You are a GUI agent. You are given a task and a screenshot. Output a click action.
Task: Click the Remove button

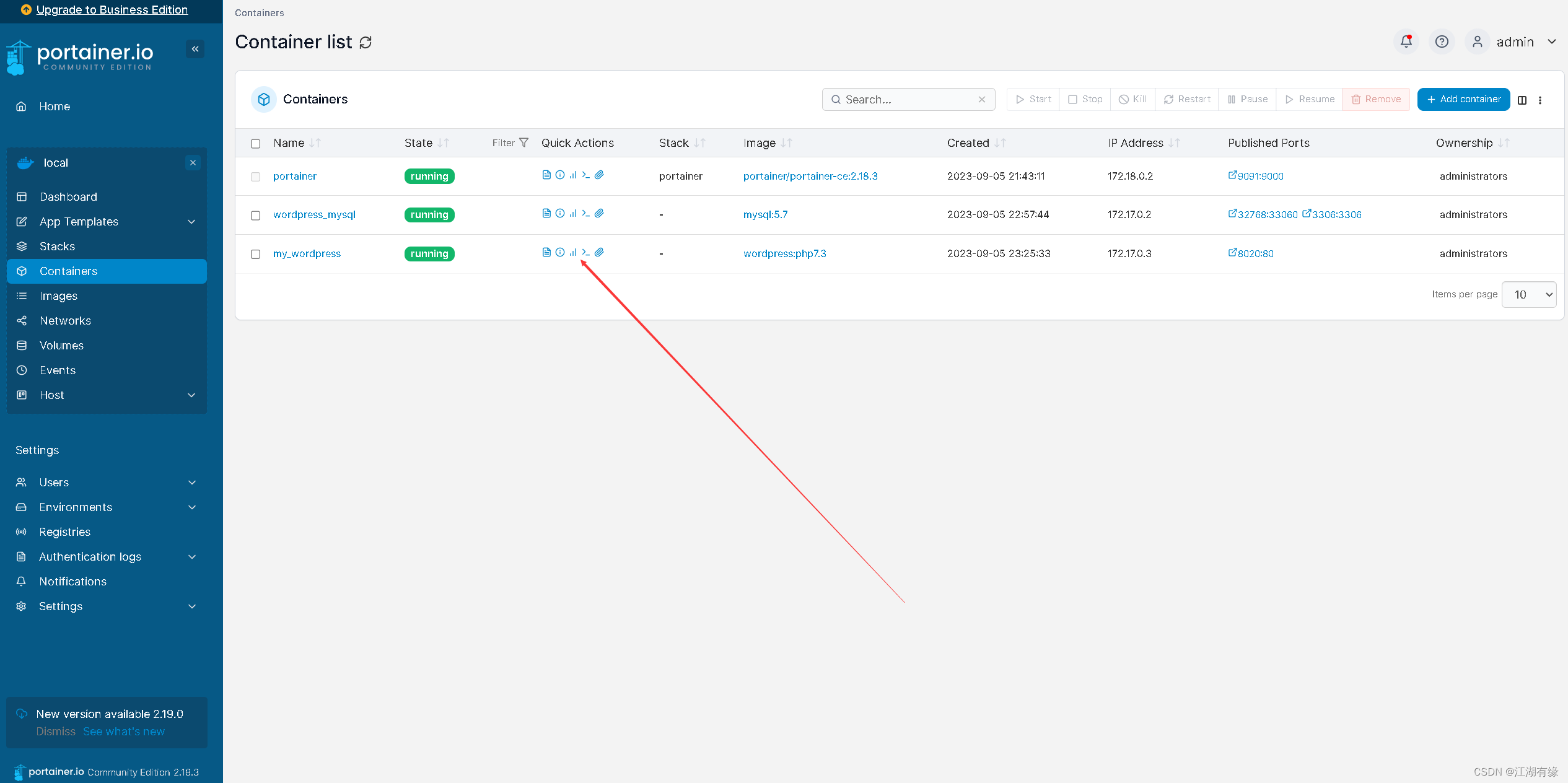click(x=1376, y=99)
